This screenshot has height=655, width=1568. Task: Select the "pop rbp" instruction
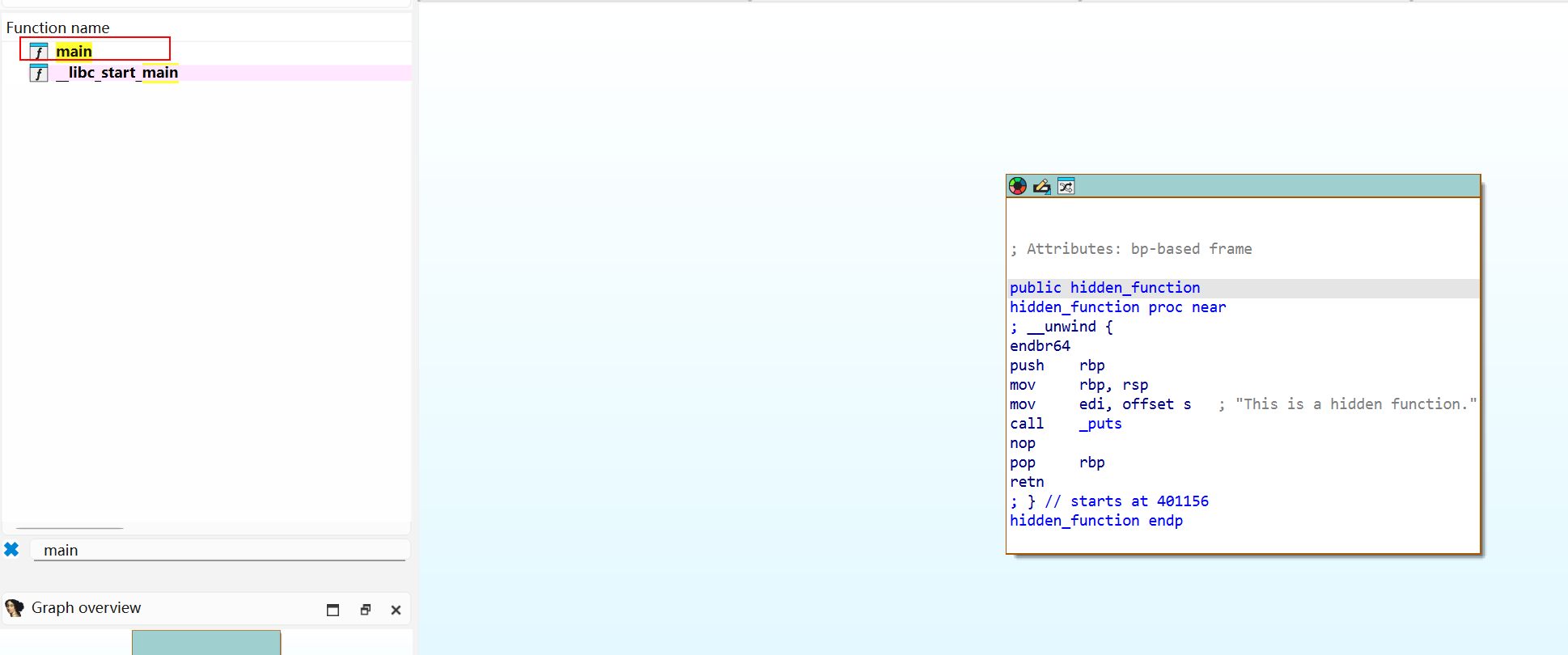(x=1057, y=463)
